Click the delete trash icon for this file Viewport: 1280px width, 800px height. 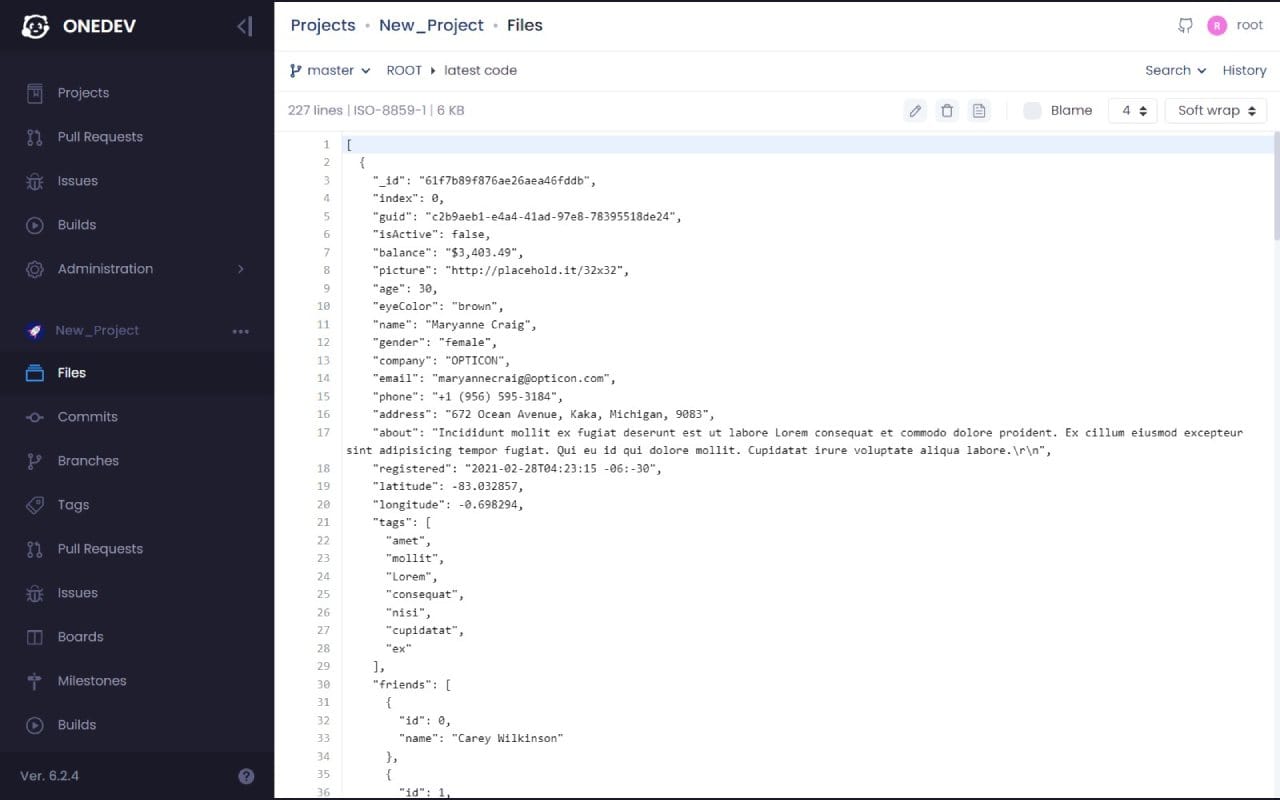(x=947, y=110)
